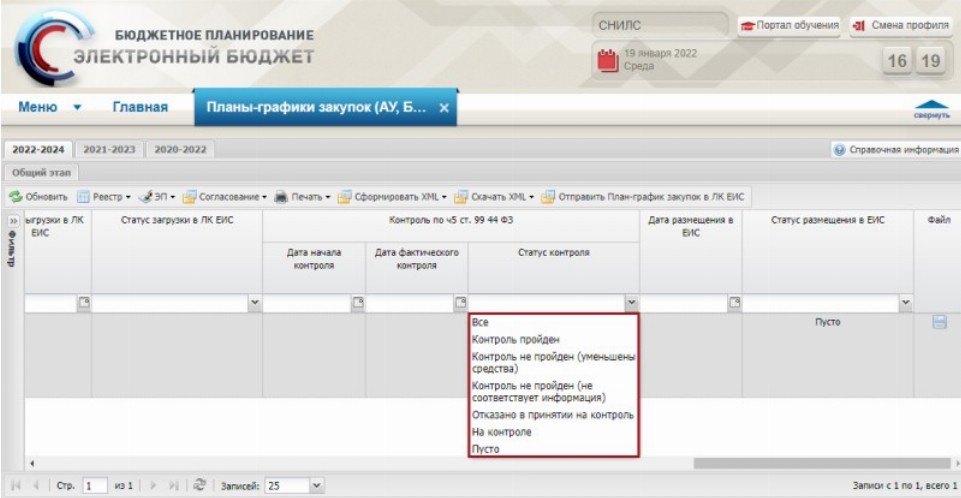Choose 'На контроле' filter option
Screen dimensions: 961x498
[x=502, y=432]
